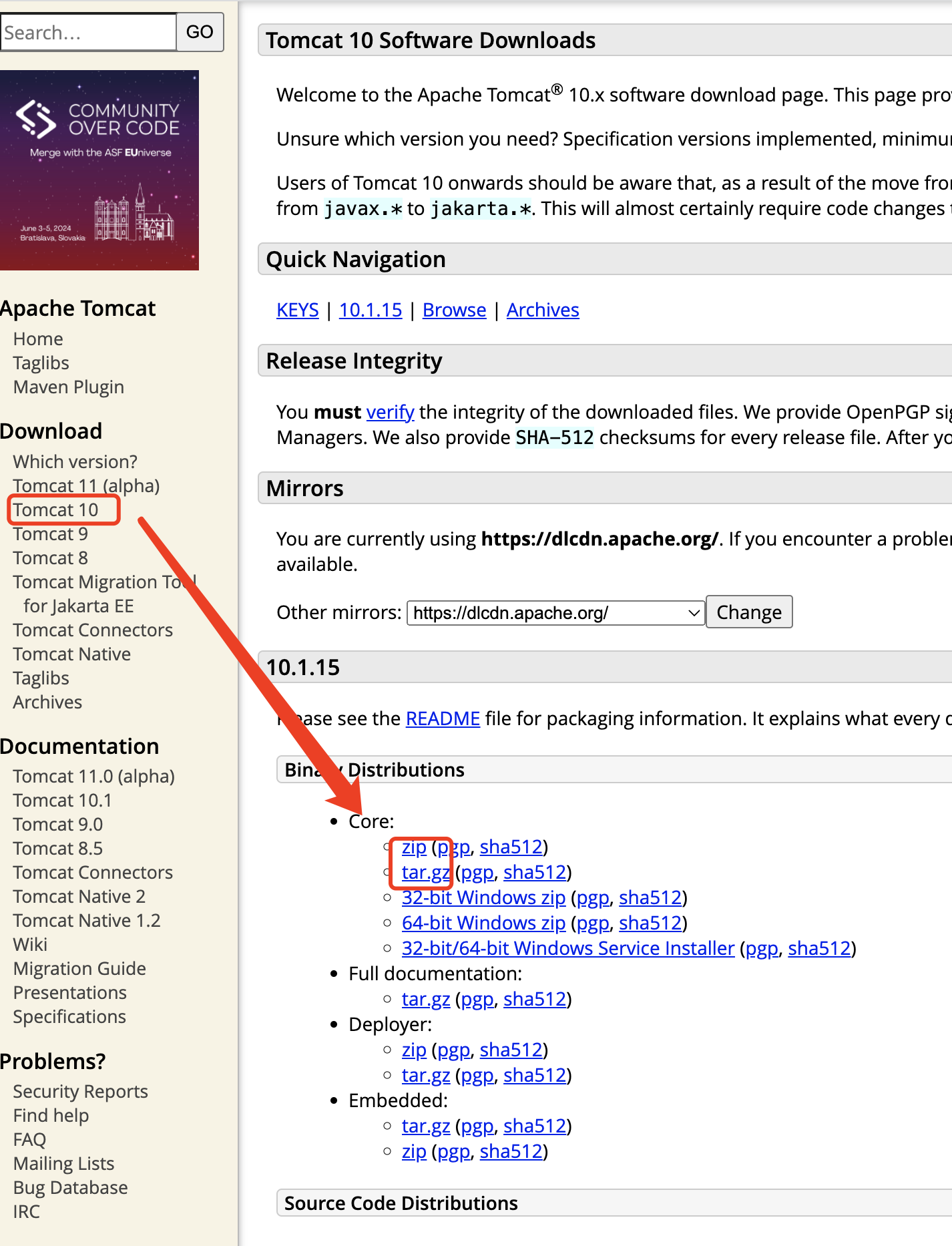Select Tomcat 9 download link
The height and width of the screenshot is (1246, 952).
(x=51, y=534)
